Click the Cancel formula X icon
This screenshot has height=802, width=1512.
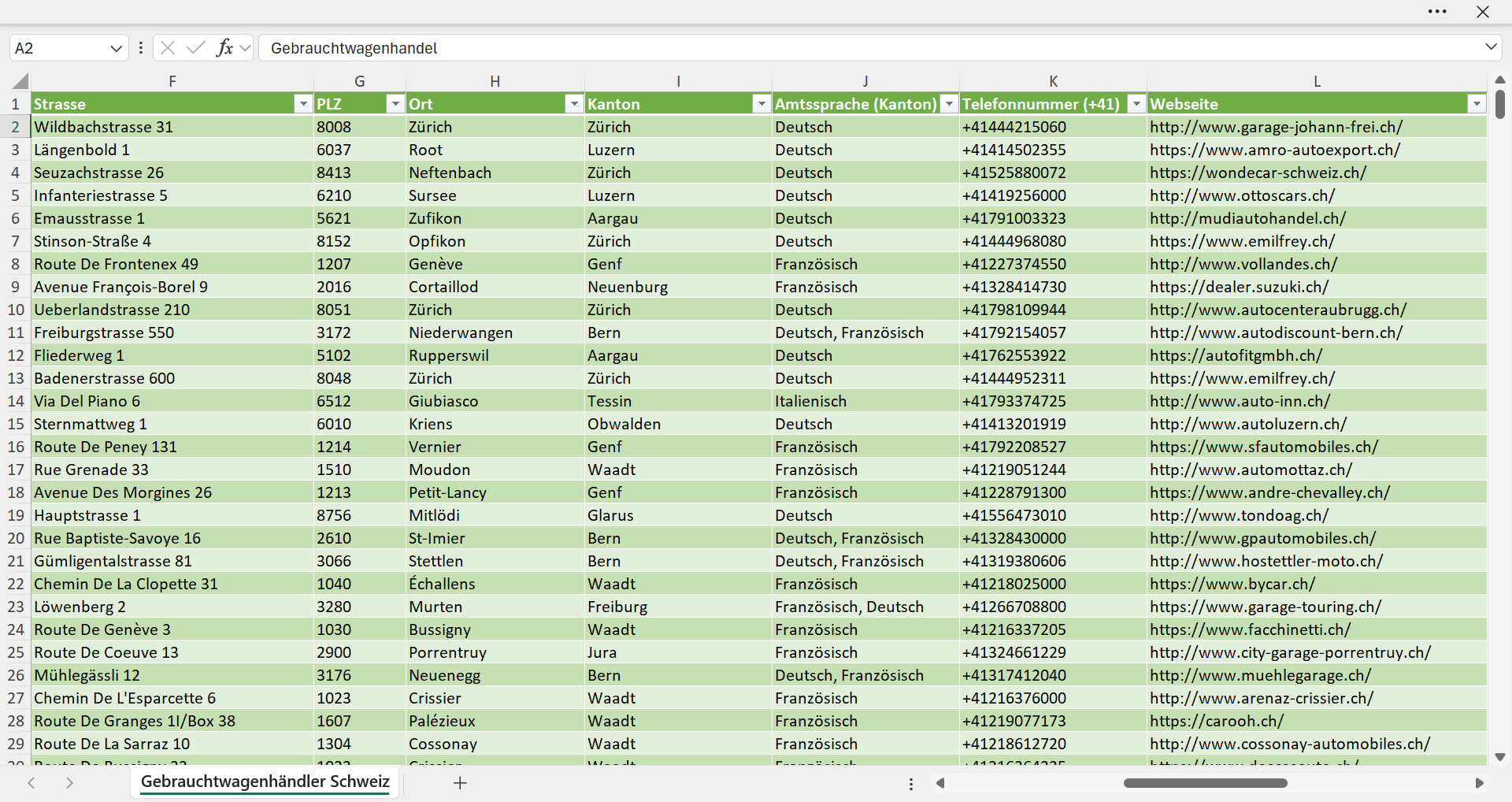[x=168, y=48]
